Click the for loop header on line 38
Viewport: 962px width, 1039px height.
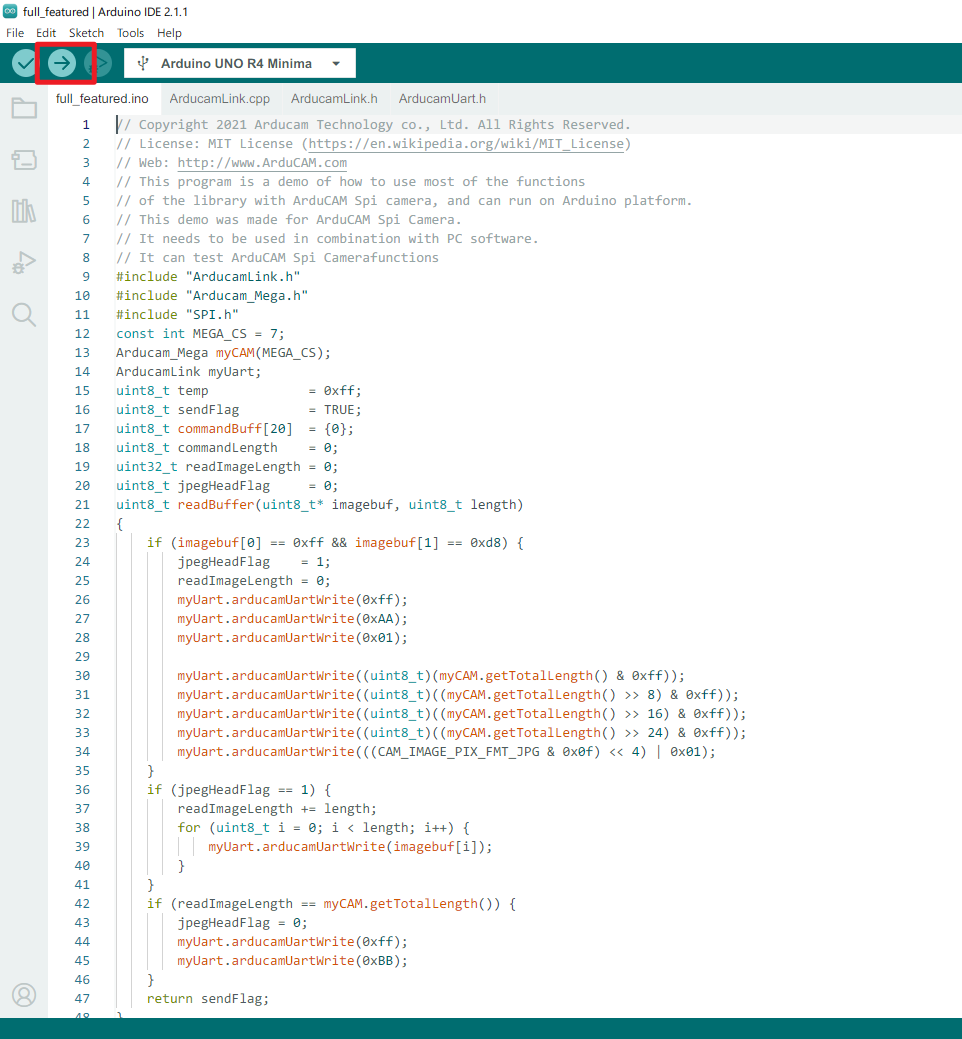click(323, 828)
